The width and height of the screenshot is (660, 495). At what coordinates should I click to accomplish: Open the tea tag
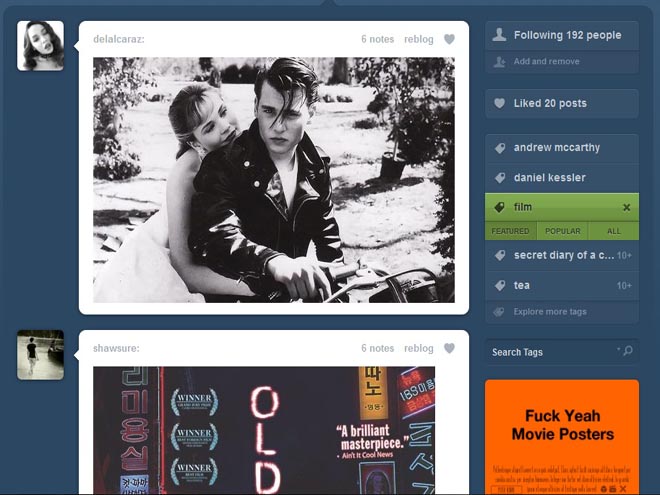point(522,285)
